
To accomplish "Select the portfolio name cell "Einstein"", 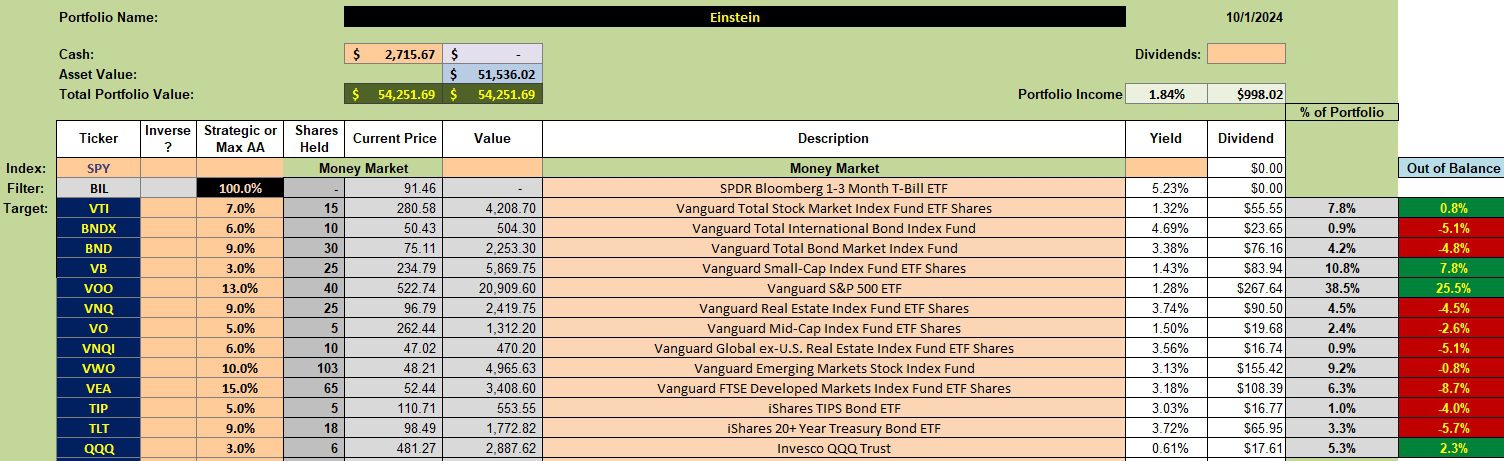I will 734,17.
